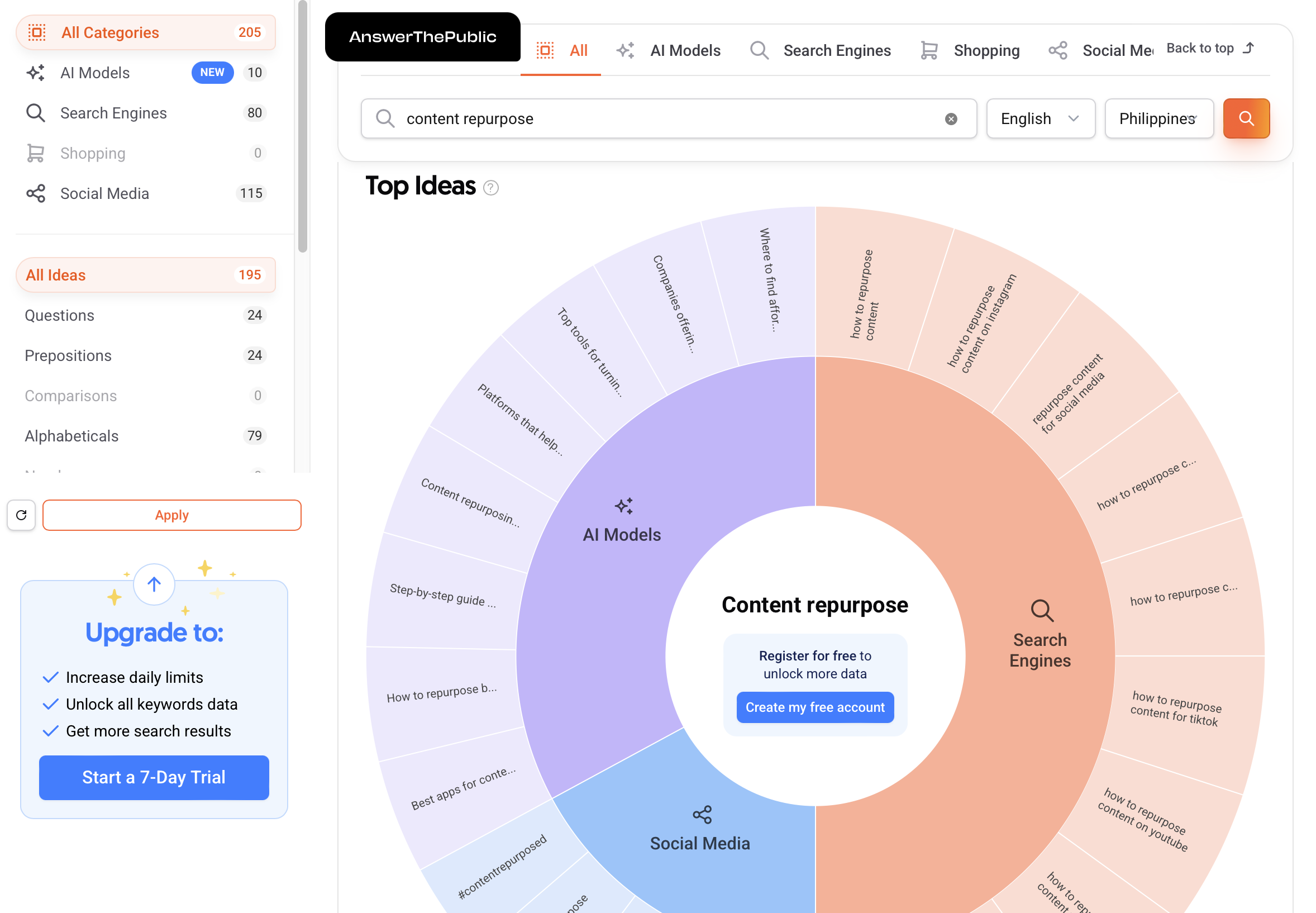Select Social Media category in sidebar
Viewport: 1316px width, 913px height.
click(x=146, y=193)
